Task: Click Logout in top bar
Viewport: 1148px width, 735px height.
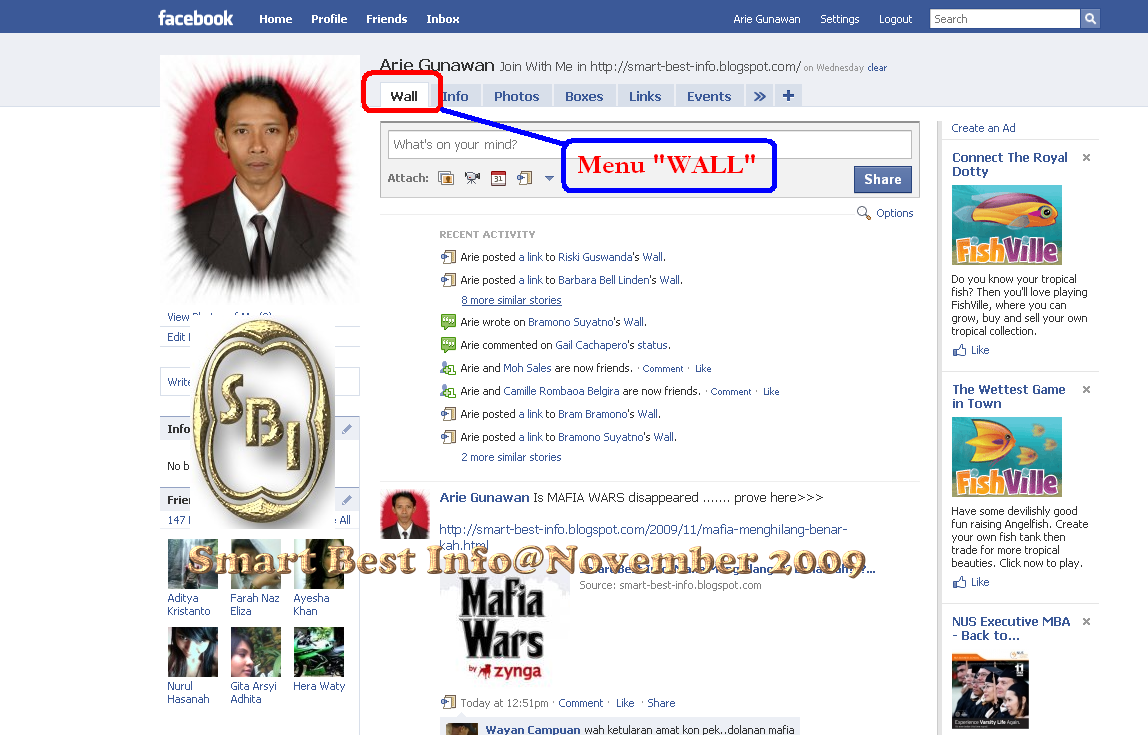Action: tap(895, 19)
